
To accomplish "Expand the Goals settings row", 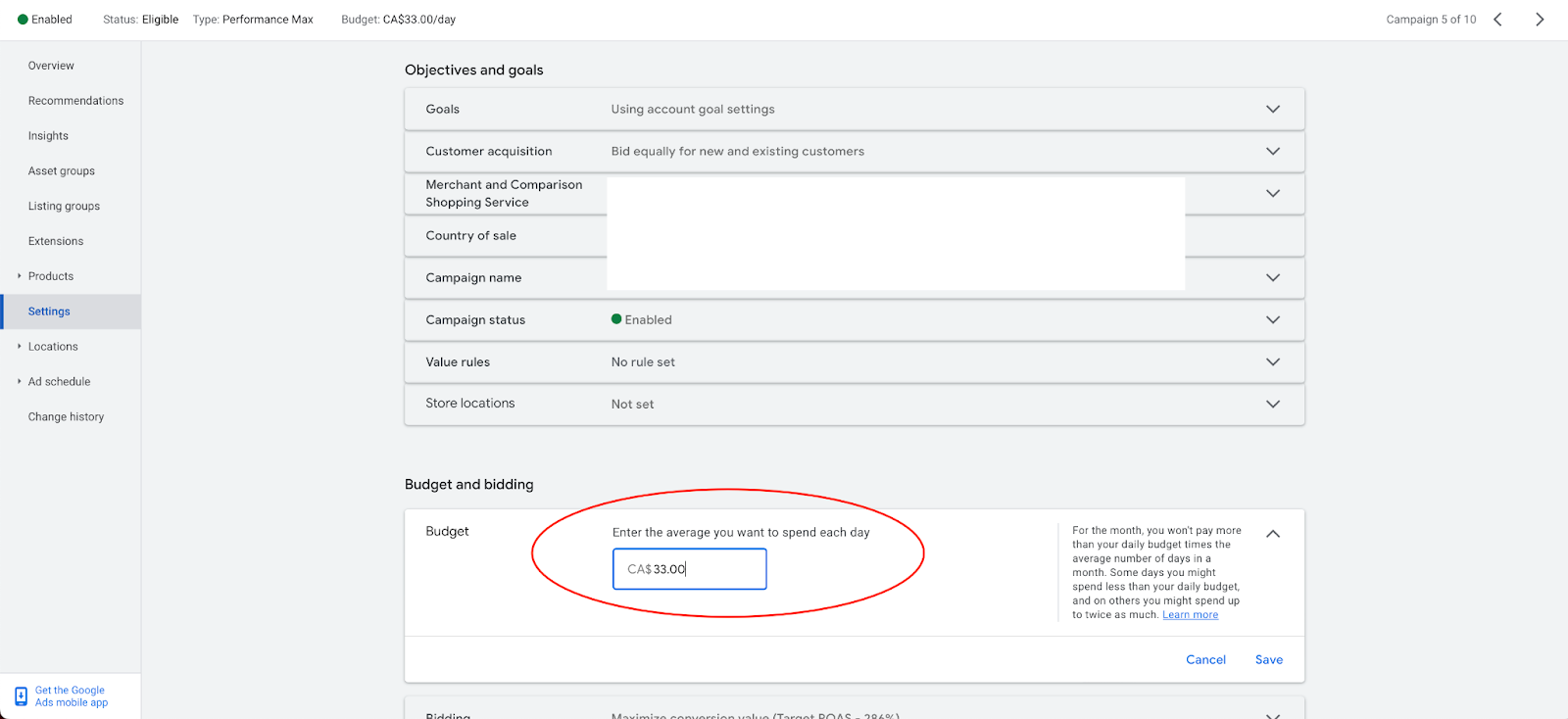I will (x=1272, y=109).
